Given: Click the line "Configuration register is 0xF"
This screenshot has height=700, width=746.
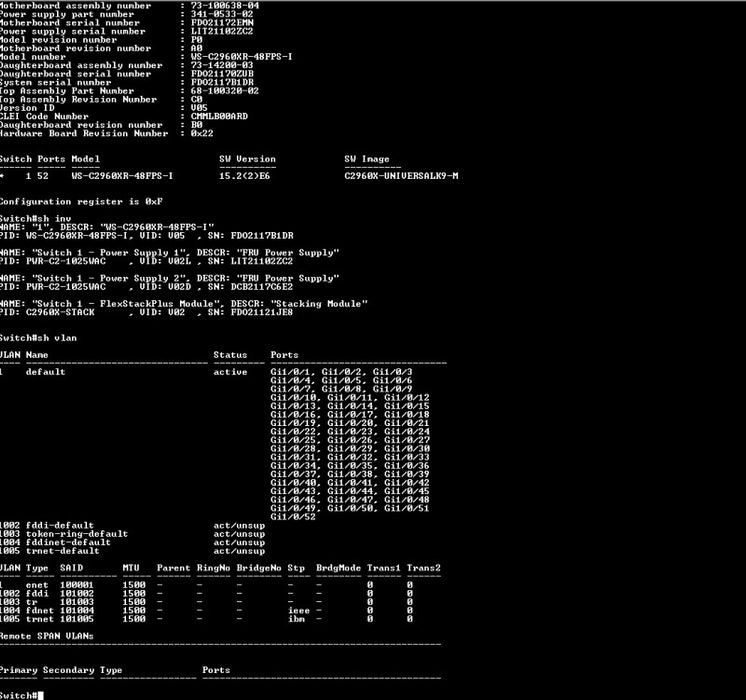Looking at the screenshot, I should point(81,202).
